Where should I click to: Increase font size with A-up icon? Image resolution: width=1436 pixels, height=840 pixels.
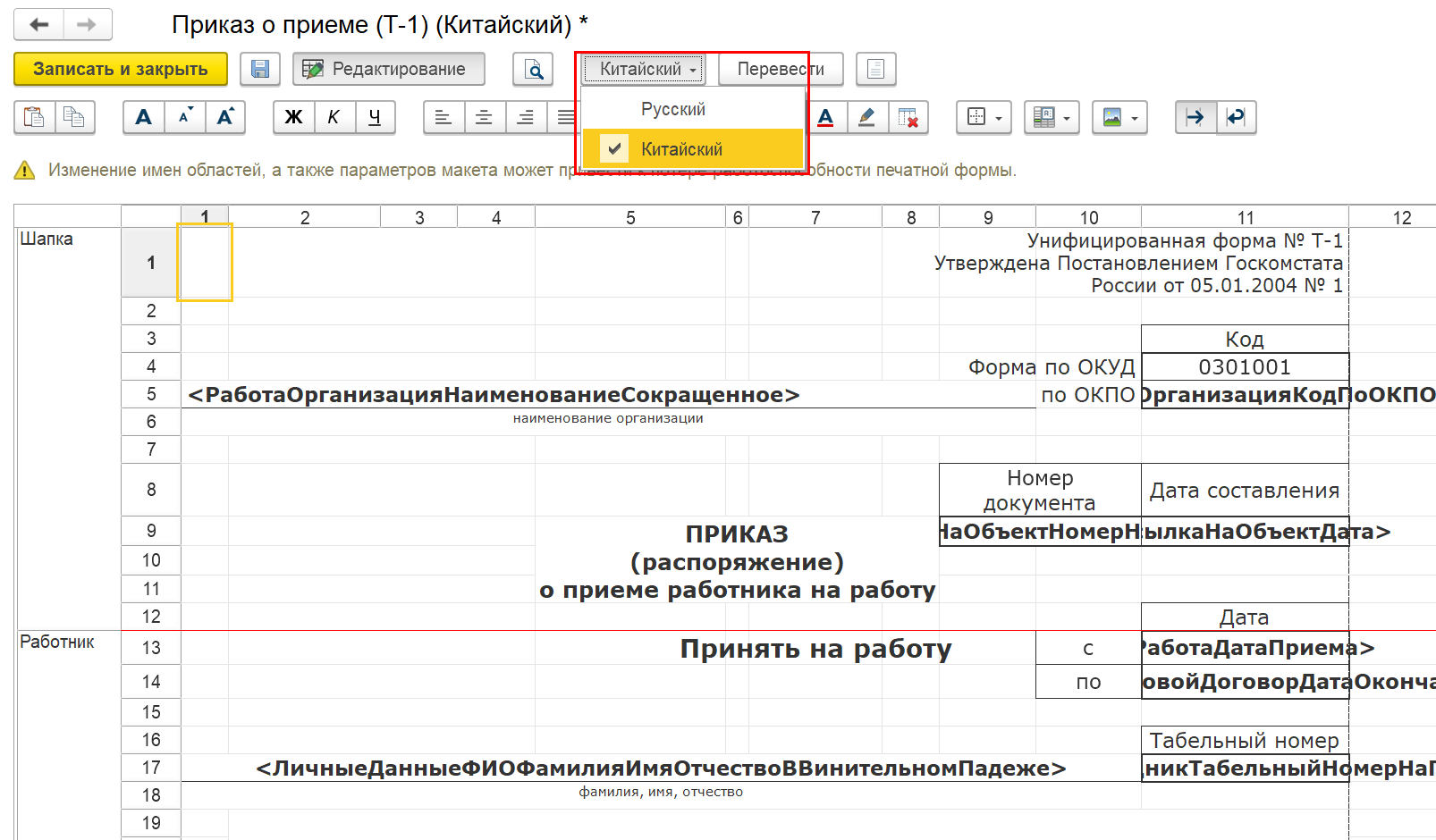coord(225,117)
